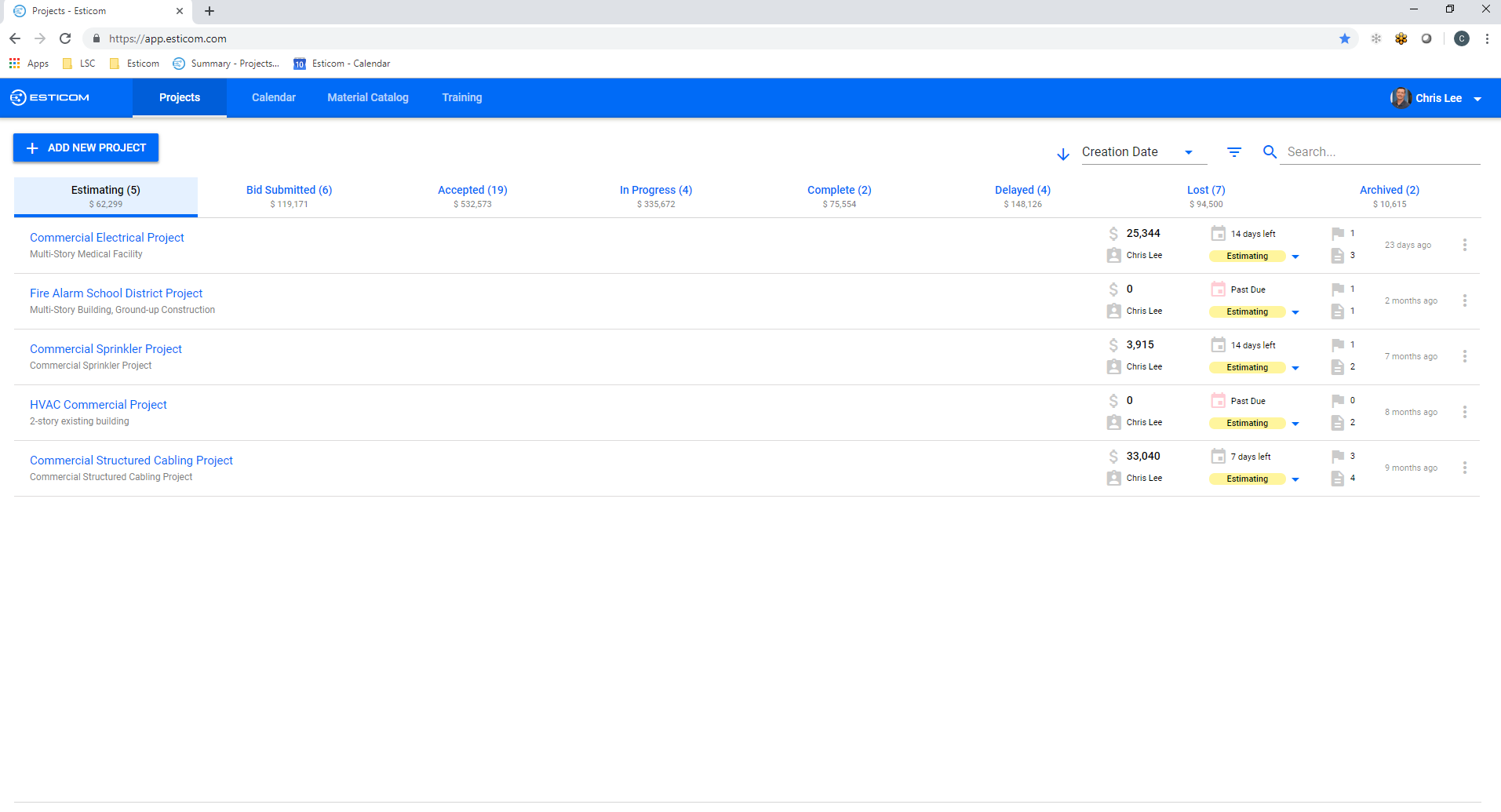Expand the Chris Lee user menu arrow

click(x=1477, y=99)
